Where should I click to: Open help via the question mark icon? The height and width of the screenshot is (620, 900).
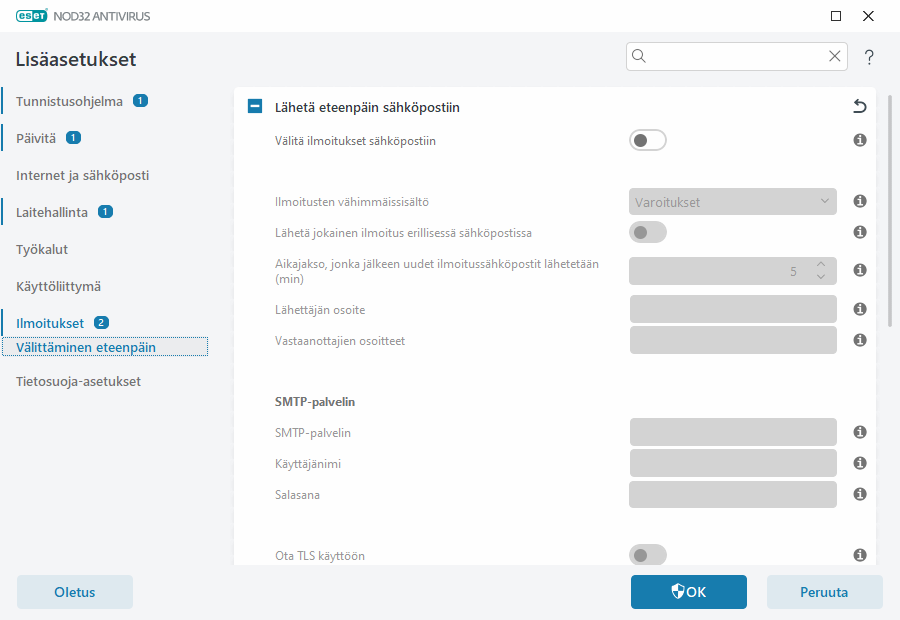pyautogui.click(x=868, y=57)
